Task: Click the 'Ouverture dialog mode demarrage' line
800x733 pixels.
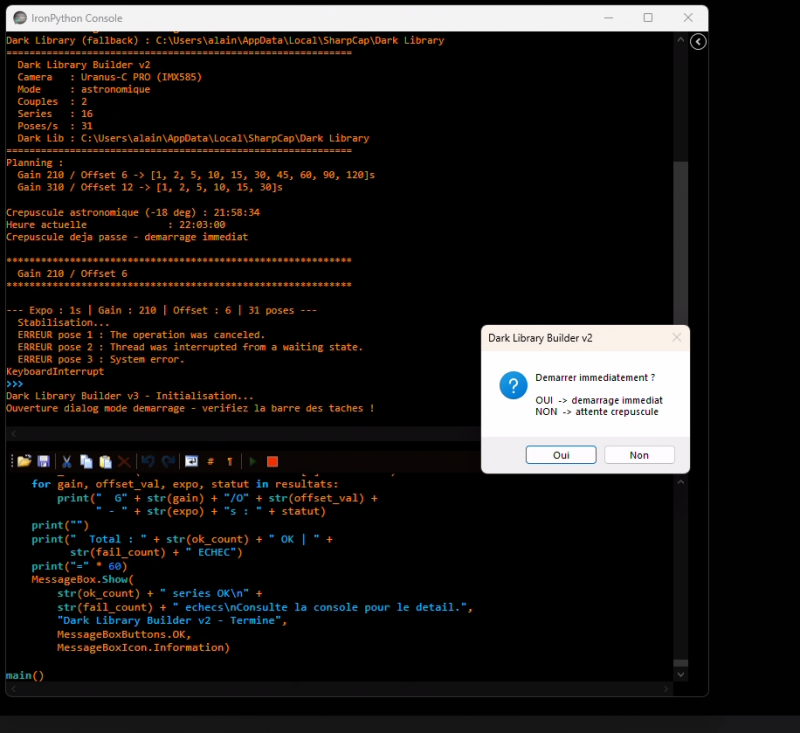Action: (190, 408)
